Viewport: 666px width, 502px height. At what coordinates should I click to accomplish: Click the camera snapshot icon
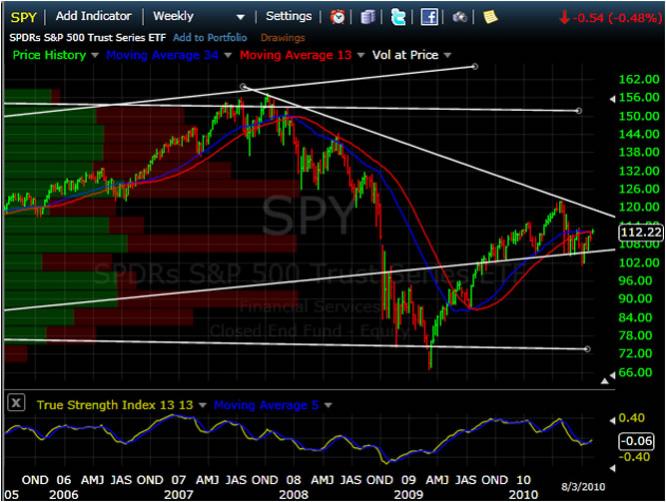(460, 17)
